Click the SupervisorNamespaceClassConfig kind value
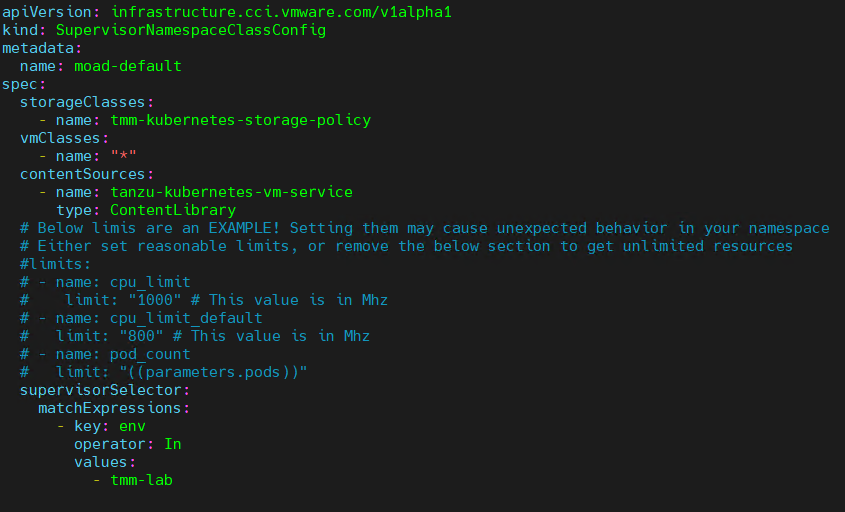 (190, 30)
